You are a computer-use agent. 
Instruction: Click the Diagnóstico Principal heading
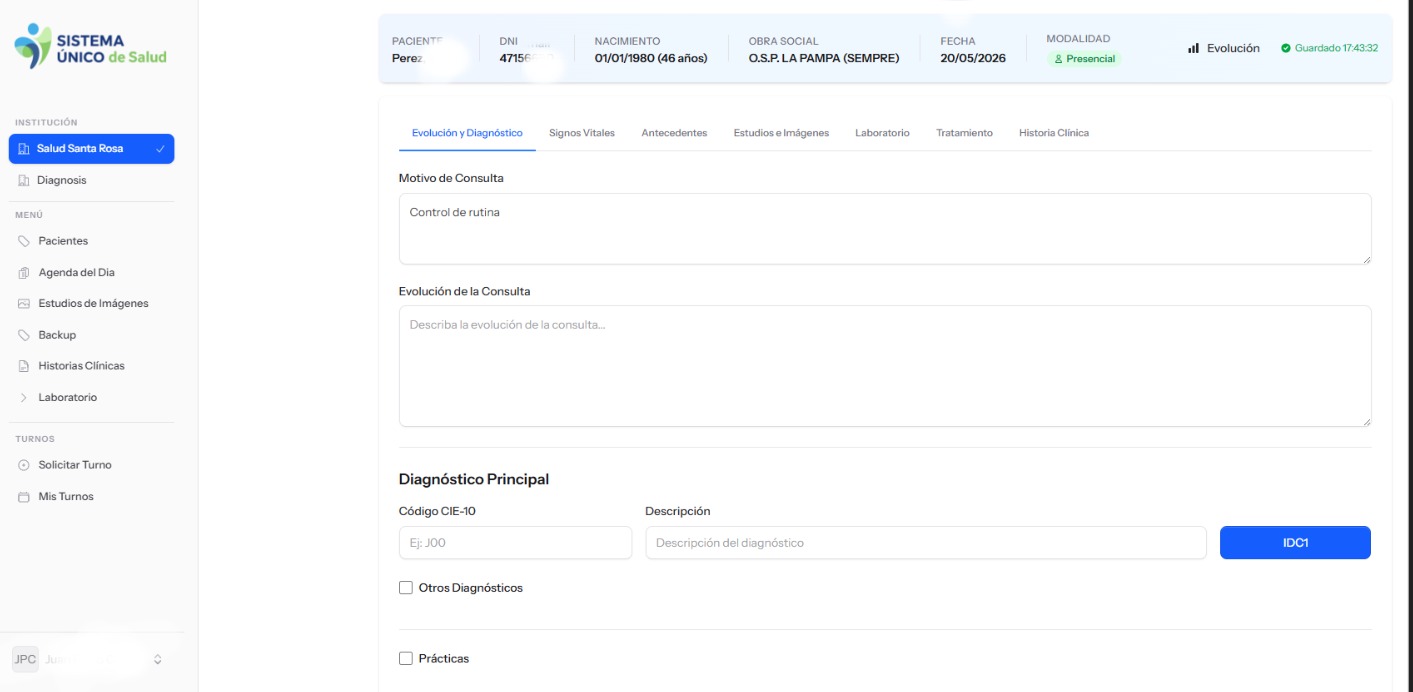point(474,479)
